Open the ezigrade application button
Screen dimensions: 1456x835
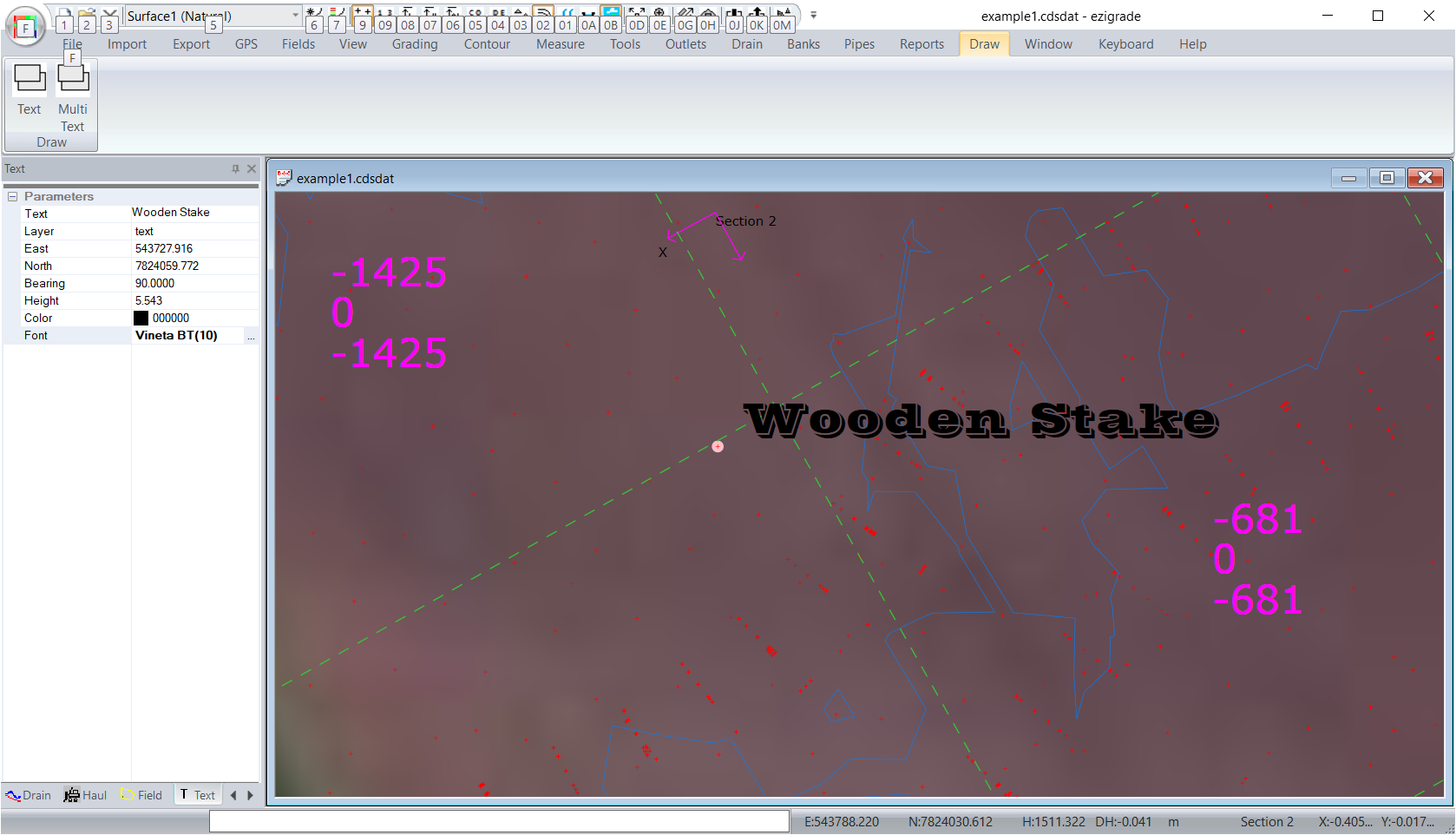click(26, 27)
